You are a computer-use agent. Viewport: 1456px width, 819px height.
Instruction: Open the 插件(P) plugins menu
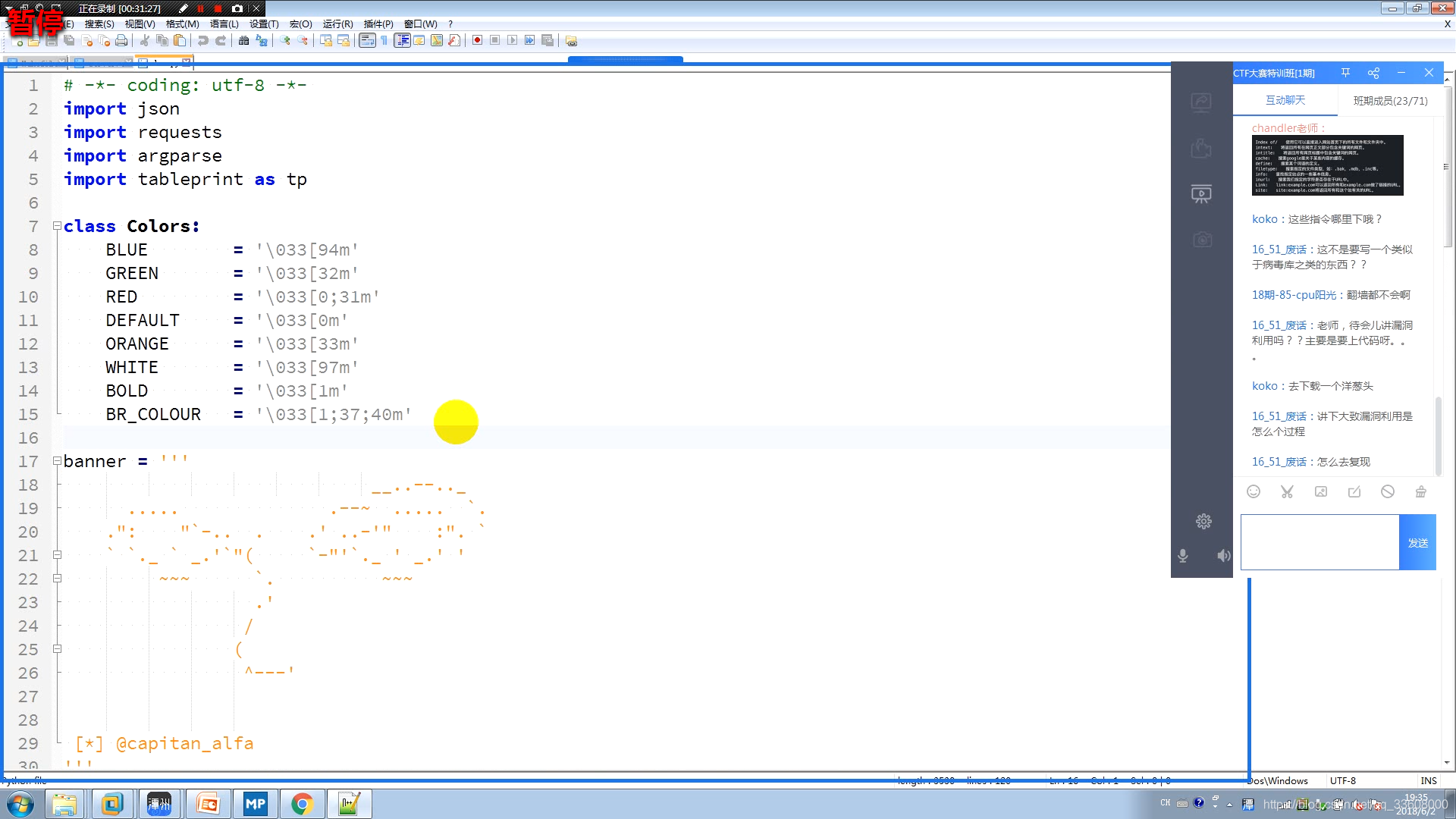(x=378, y=24)
